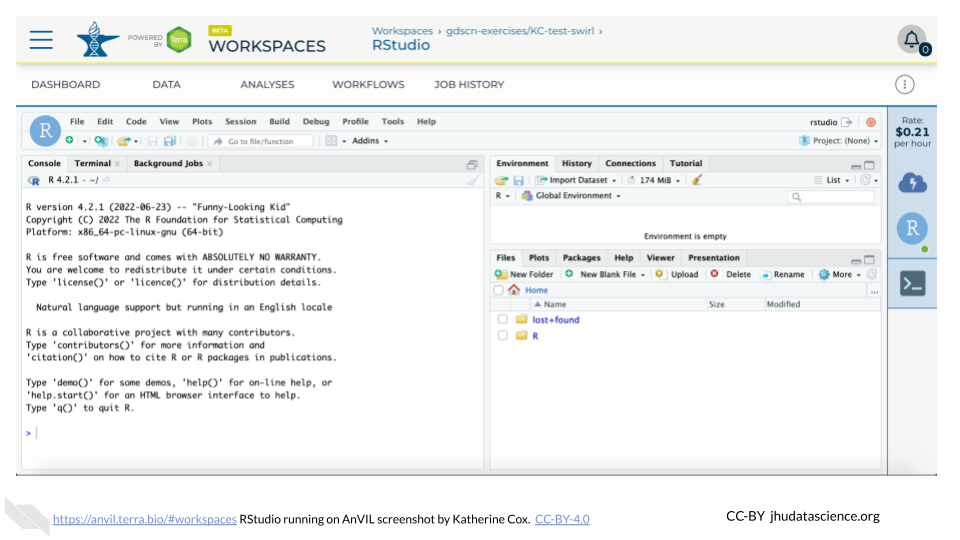The image size is (960, 540).
Task: Toggle the select-all files checkbox
Action: 498,290
